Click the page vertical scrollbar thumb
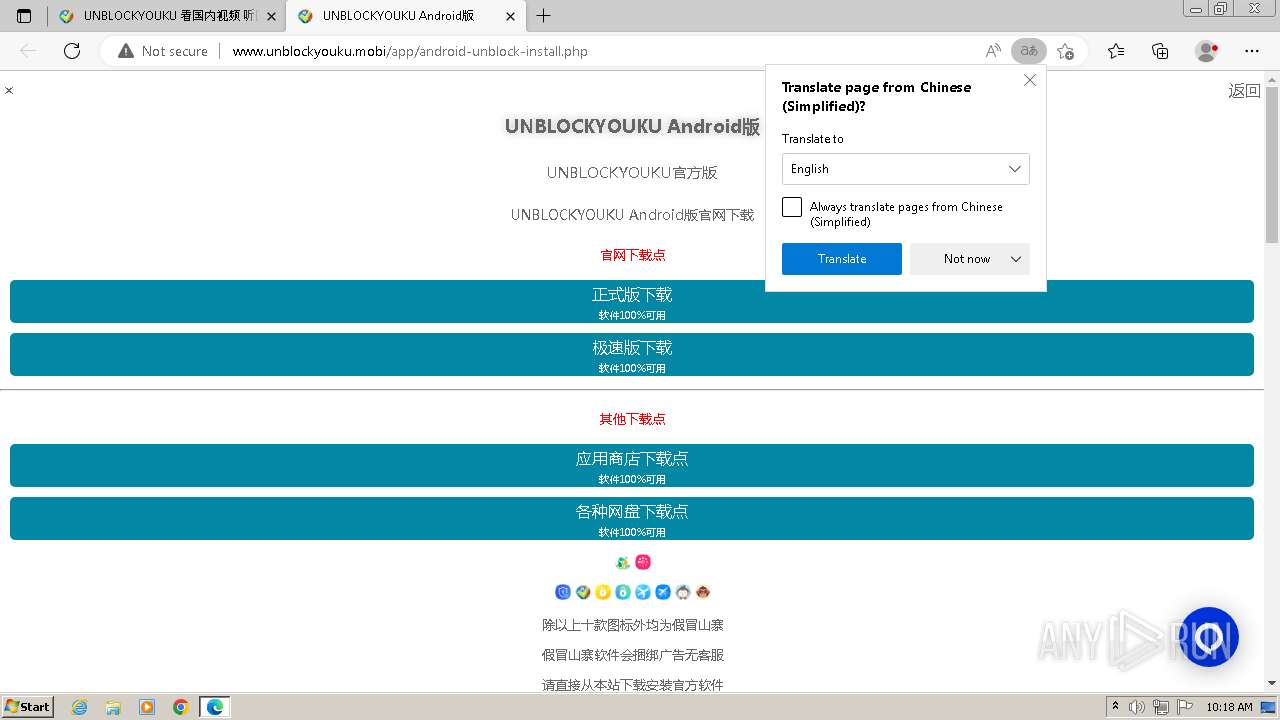1280x720 pixels. coord(1272,165)
